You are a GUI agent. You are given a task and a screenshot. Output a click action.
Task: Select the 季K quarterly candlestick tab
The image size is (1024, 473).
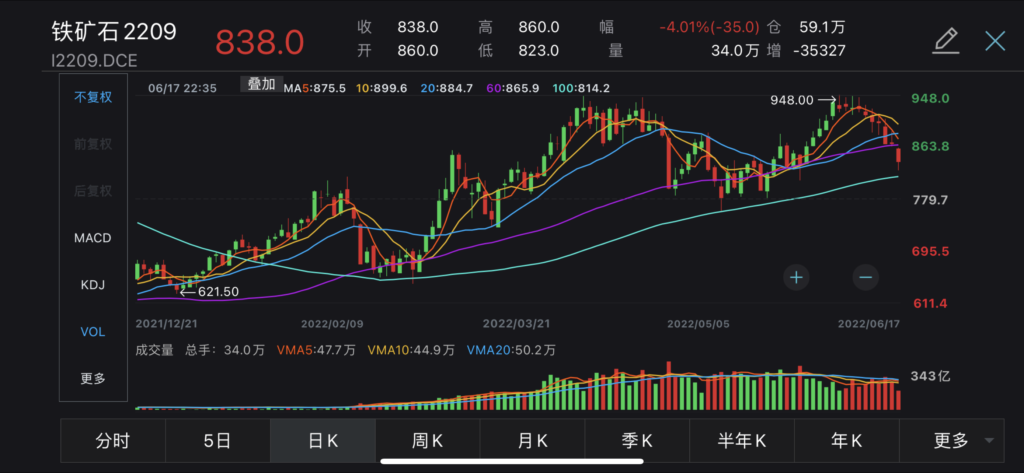[x=637, y=441]
